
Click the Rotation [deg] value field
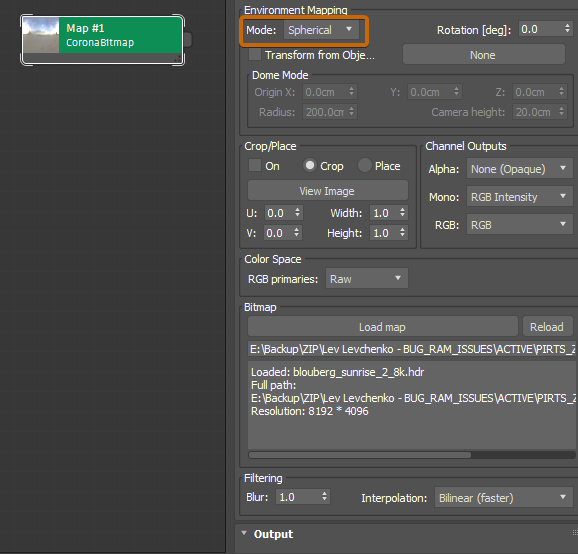click(x=540, y=29)
